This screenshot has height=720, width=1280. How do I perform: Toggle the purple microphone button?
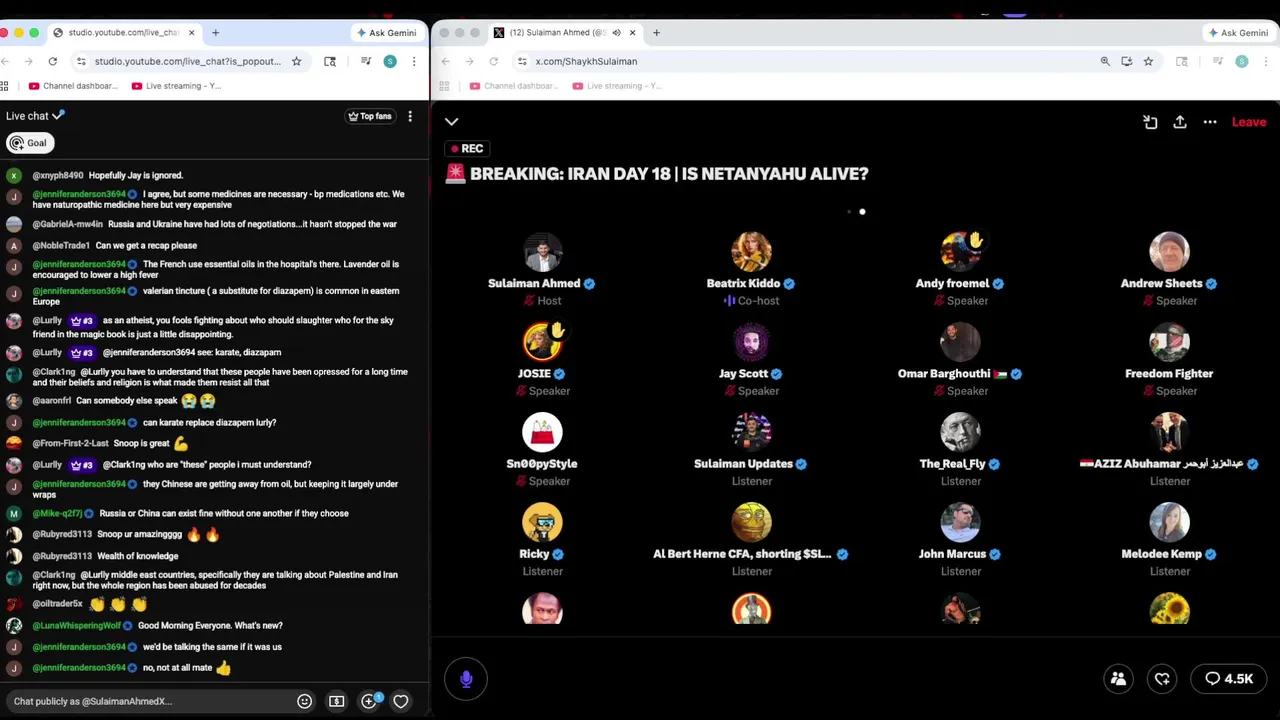click(x=466, y=679)
